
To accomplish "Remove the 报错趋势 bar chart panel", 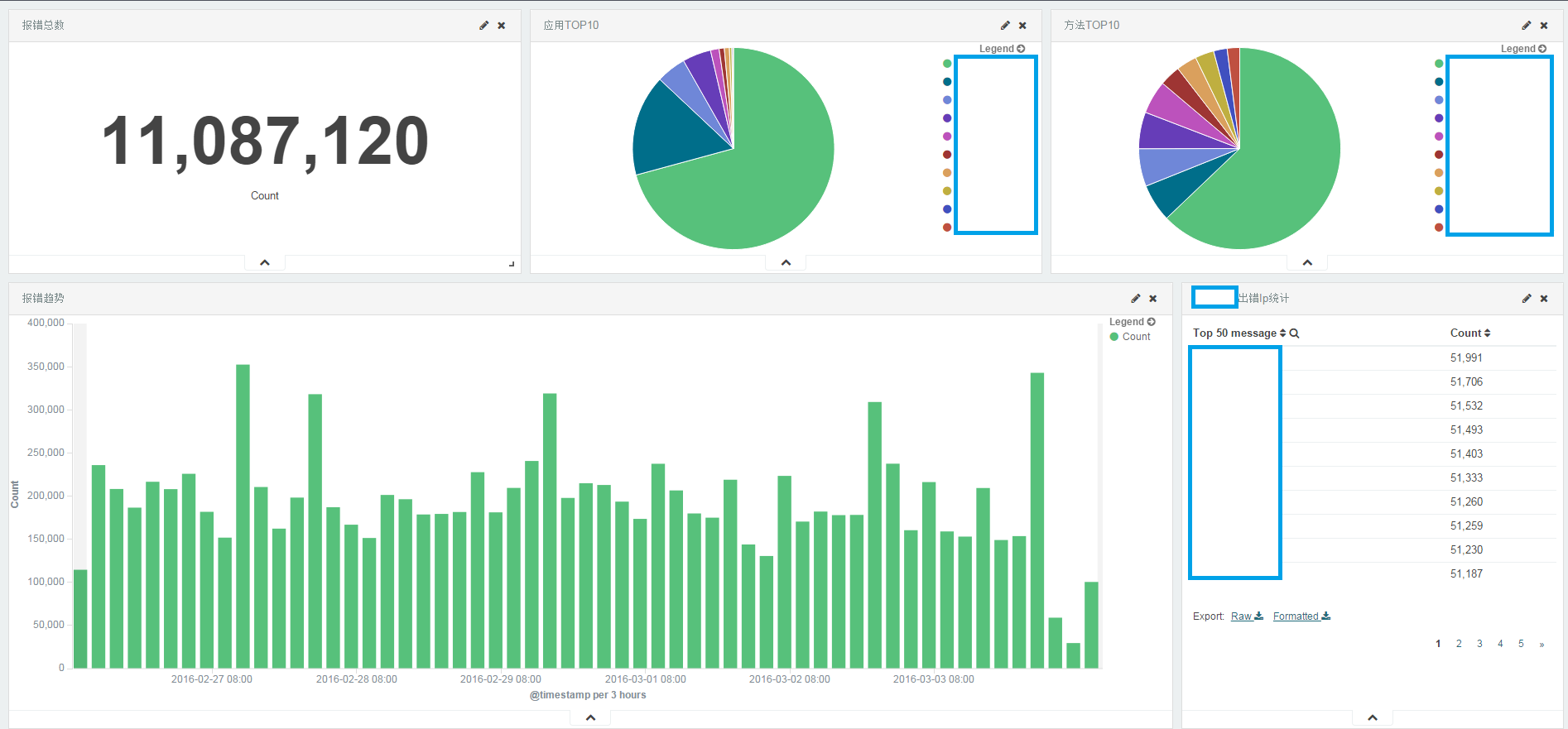I will click(1152, 299).
